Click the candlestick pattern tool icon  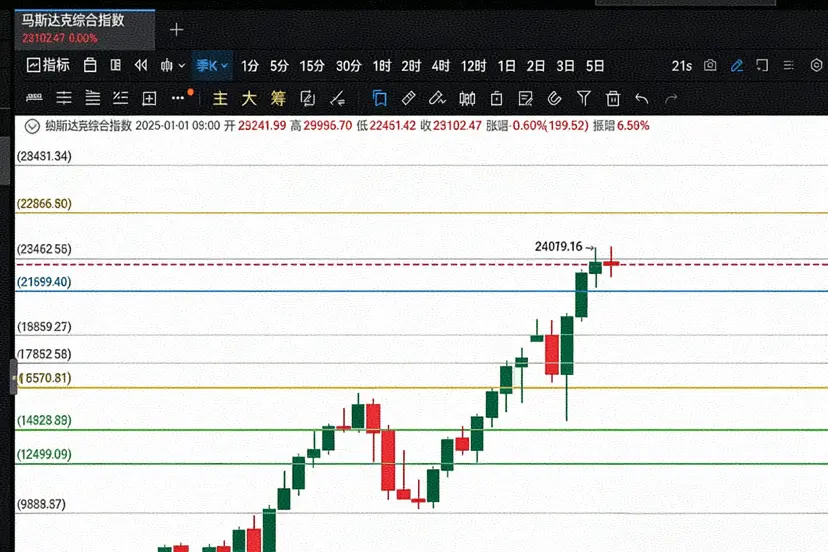coord(467,99)
